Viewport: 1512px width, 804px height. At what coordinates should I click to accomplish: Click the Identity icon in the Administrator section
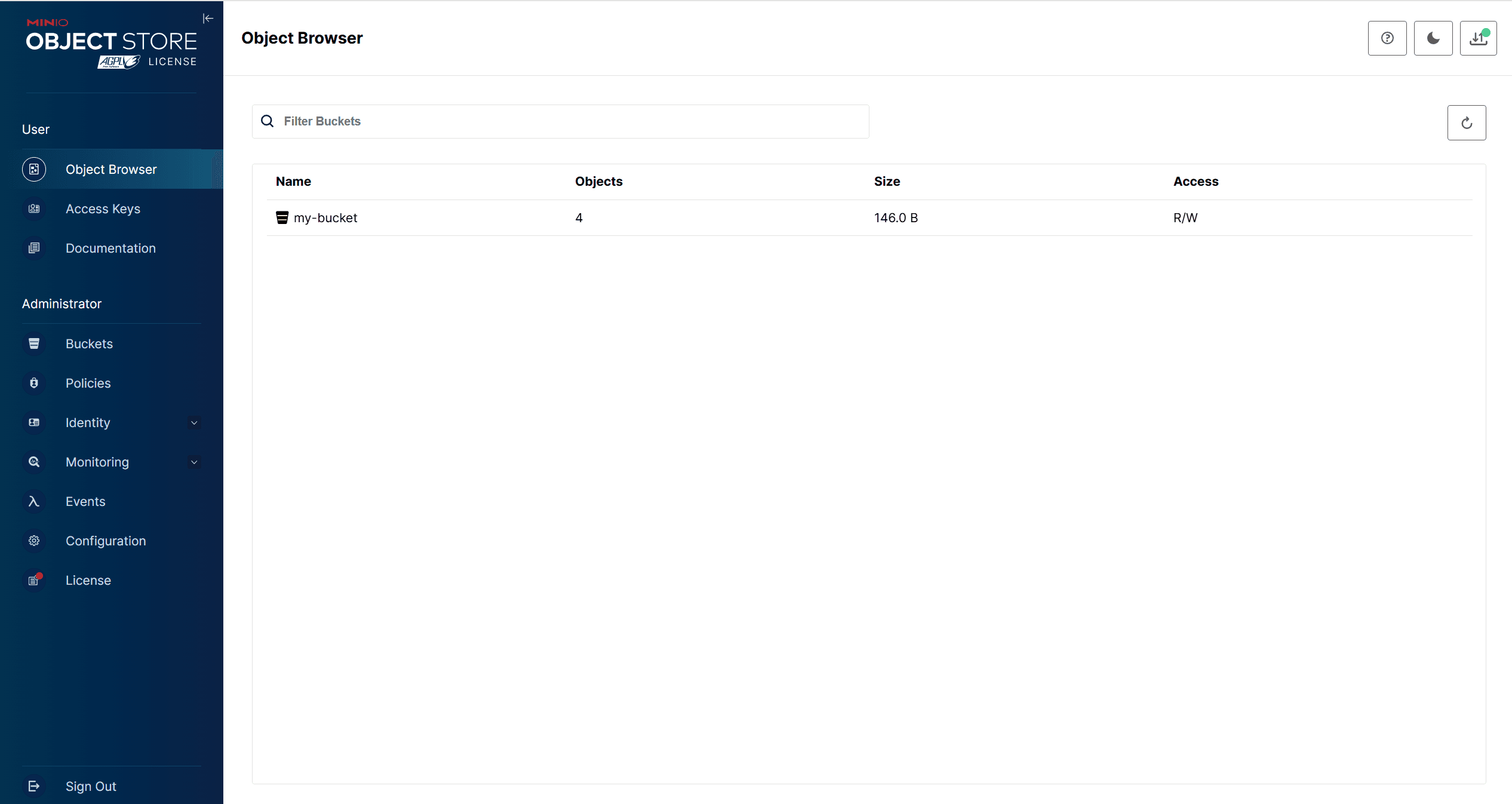click(33, 422)
